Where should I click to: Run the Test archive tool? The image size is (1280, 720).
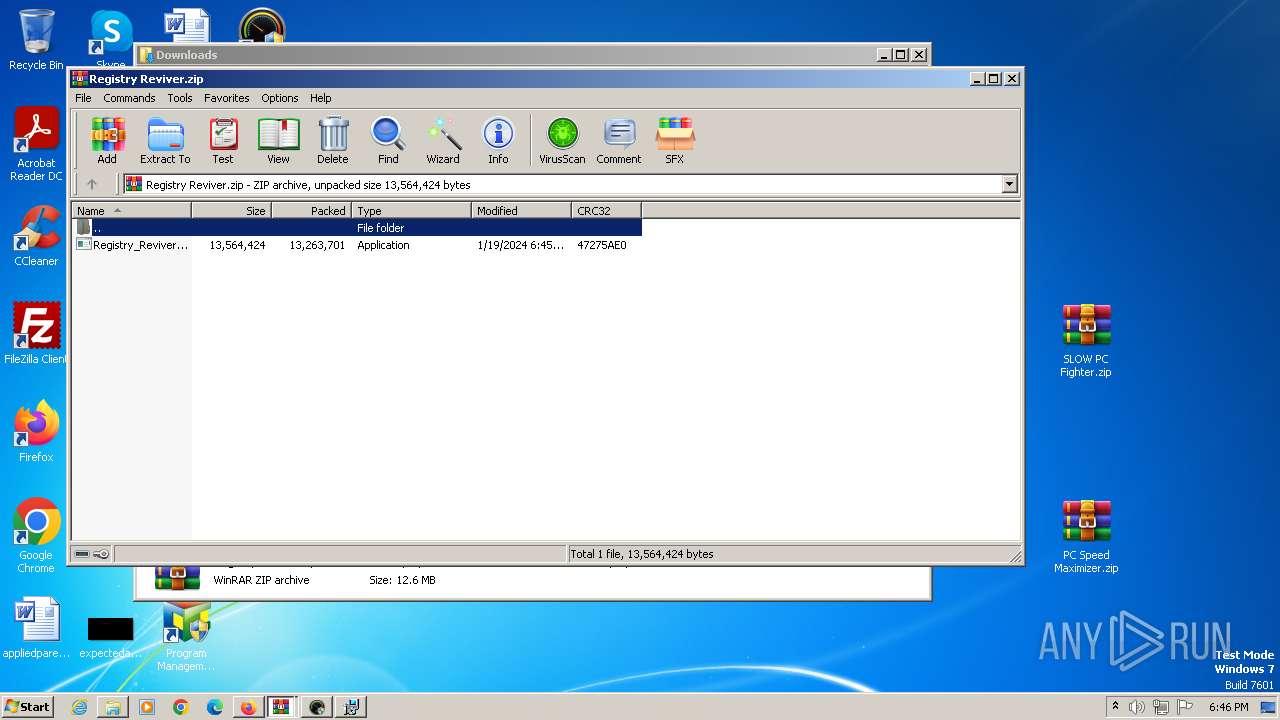223,140
